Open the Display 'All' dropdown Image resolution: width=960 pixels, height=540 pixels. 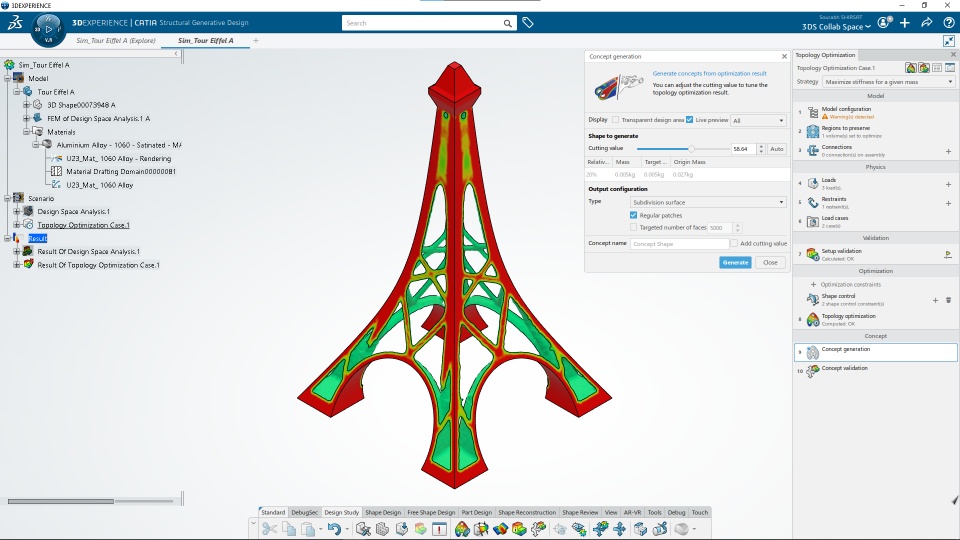[x=758, y=121]
